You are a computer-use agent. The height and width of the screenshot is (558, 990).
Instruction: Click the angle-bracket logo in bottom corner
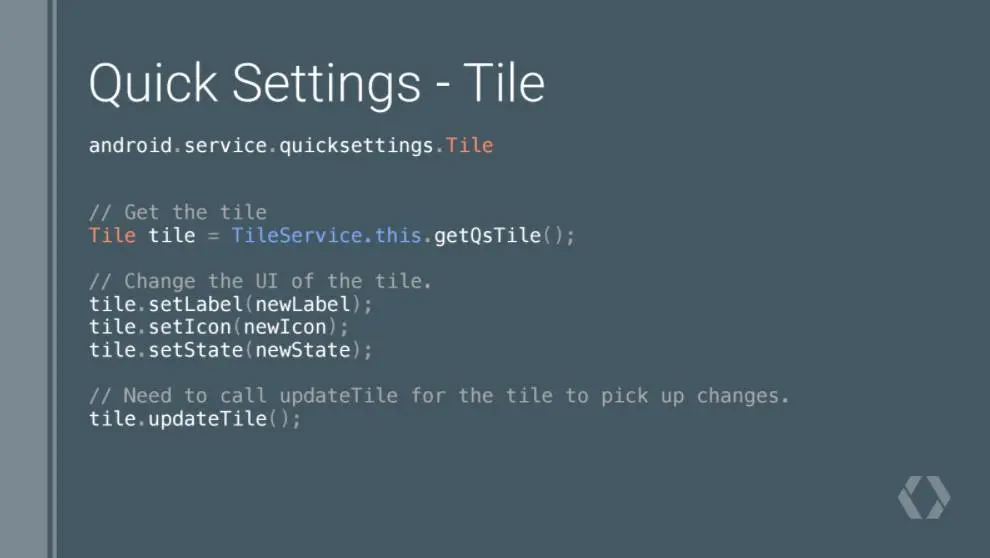tap(924, 497)
